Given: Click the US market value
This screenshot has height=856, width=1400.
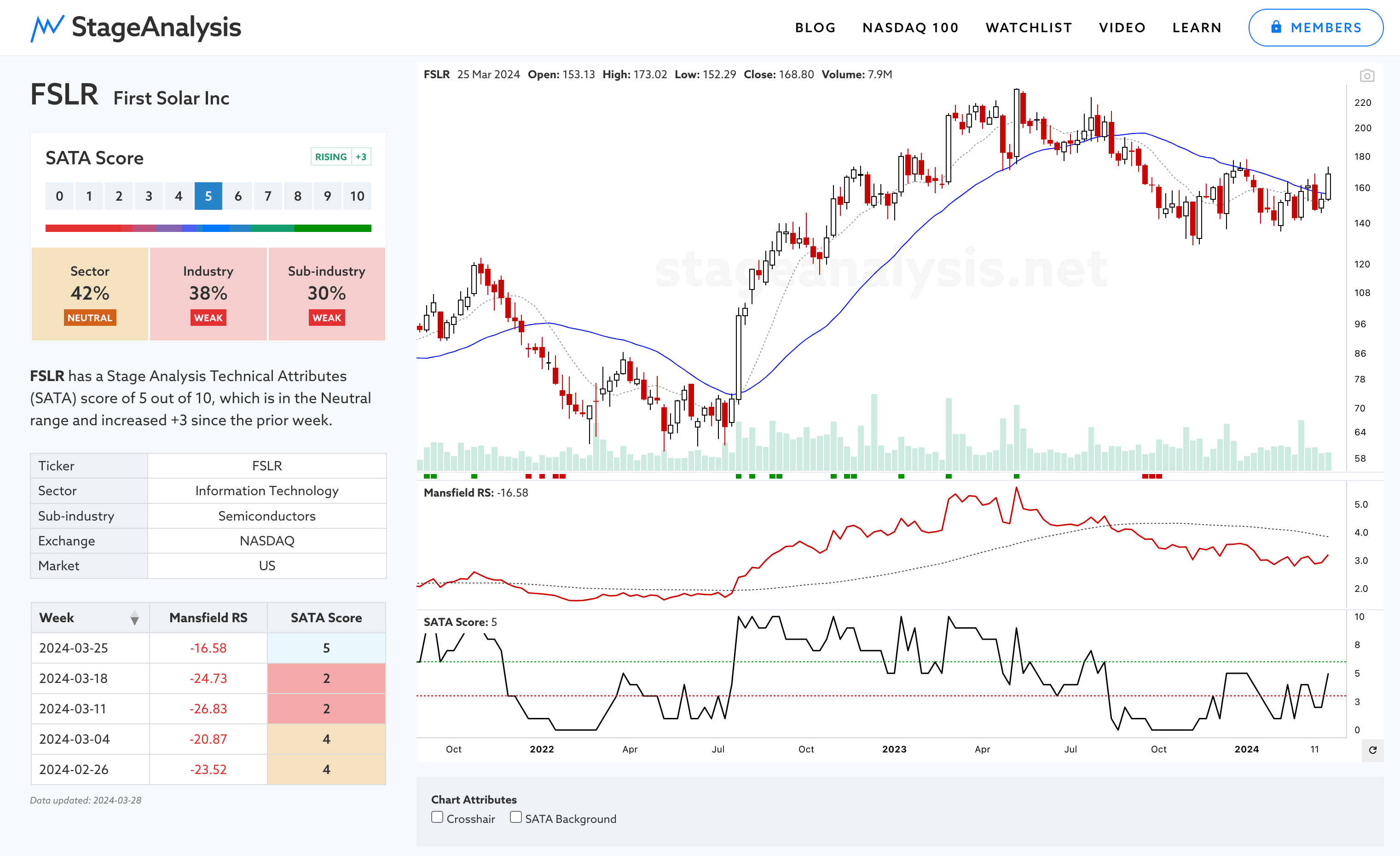Looking at the screenshot, I should tap(267, 566).
